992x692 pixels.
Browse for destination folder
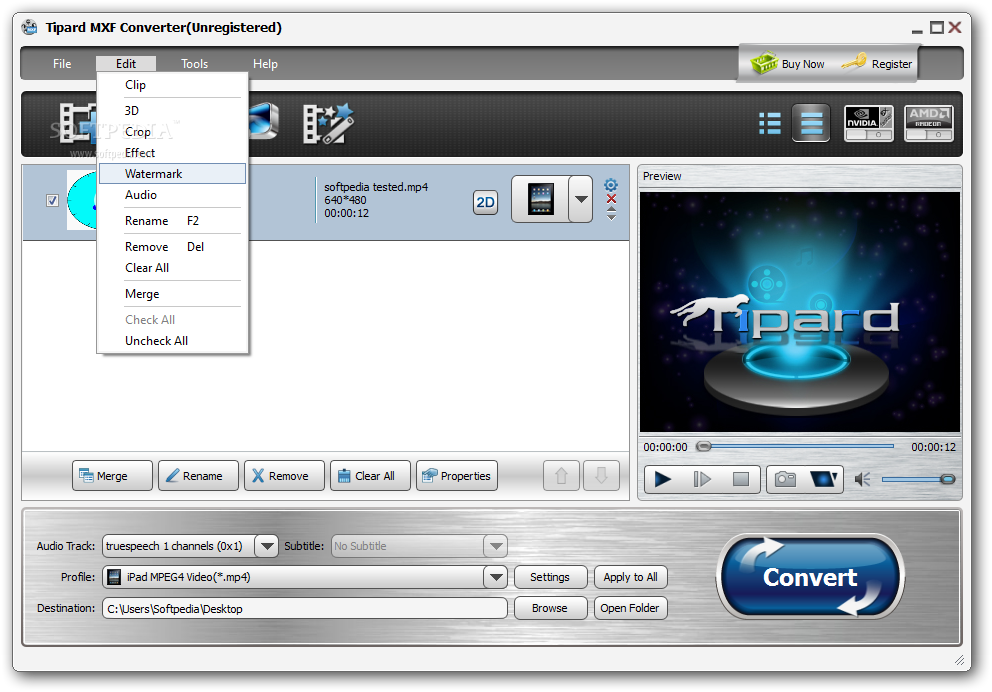pos(550,608)
